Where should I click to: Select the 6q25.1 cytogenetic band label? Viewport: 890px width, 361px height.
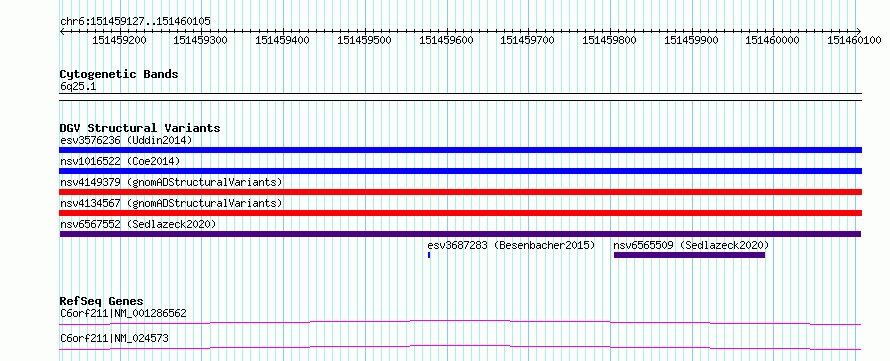(x=78, y=86)
